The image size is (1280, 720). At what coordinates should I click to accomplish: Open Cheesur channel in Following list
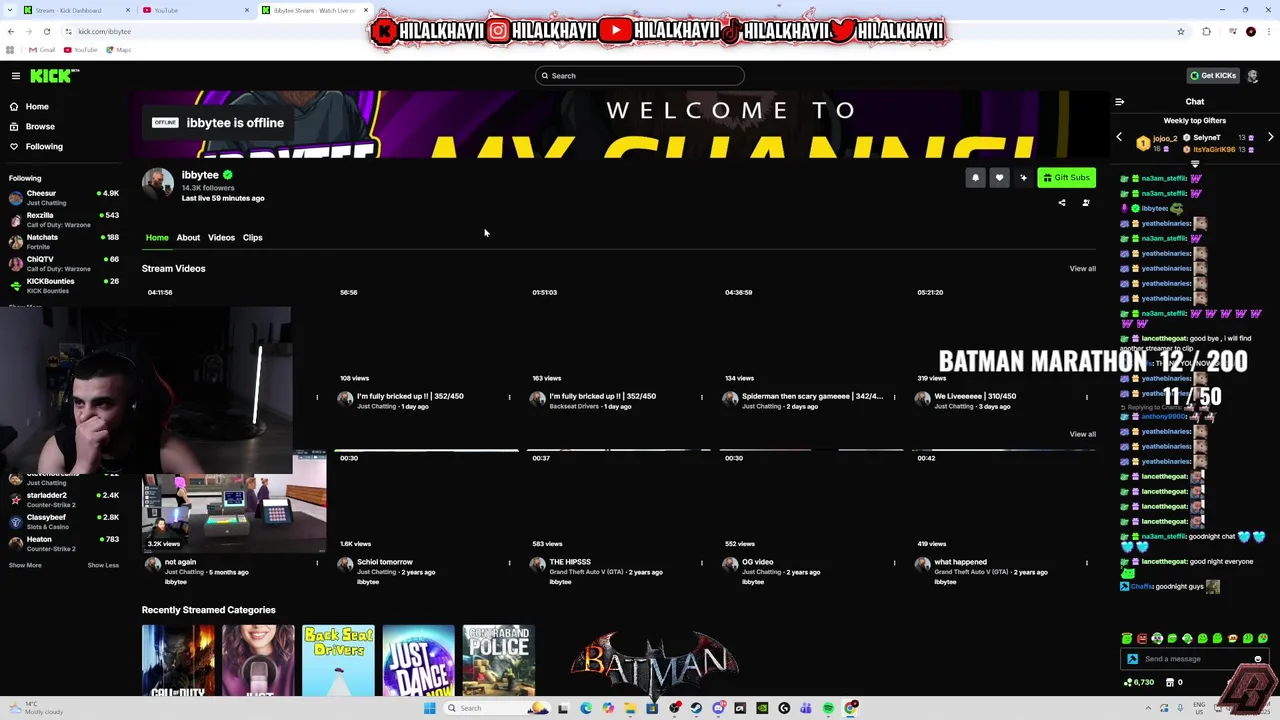63,198
